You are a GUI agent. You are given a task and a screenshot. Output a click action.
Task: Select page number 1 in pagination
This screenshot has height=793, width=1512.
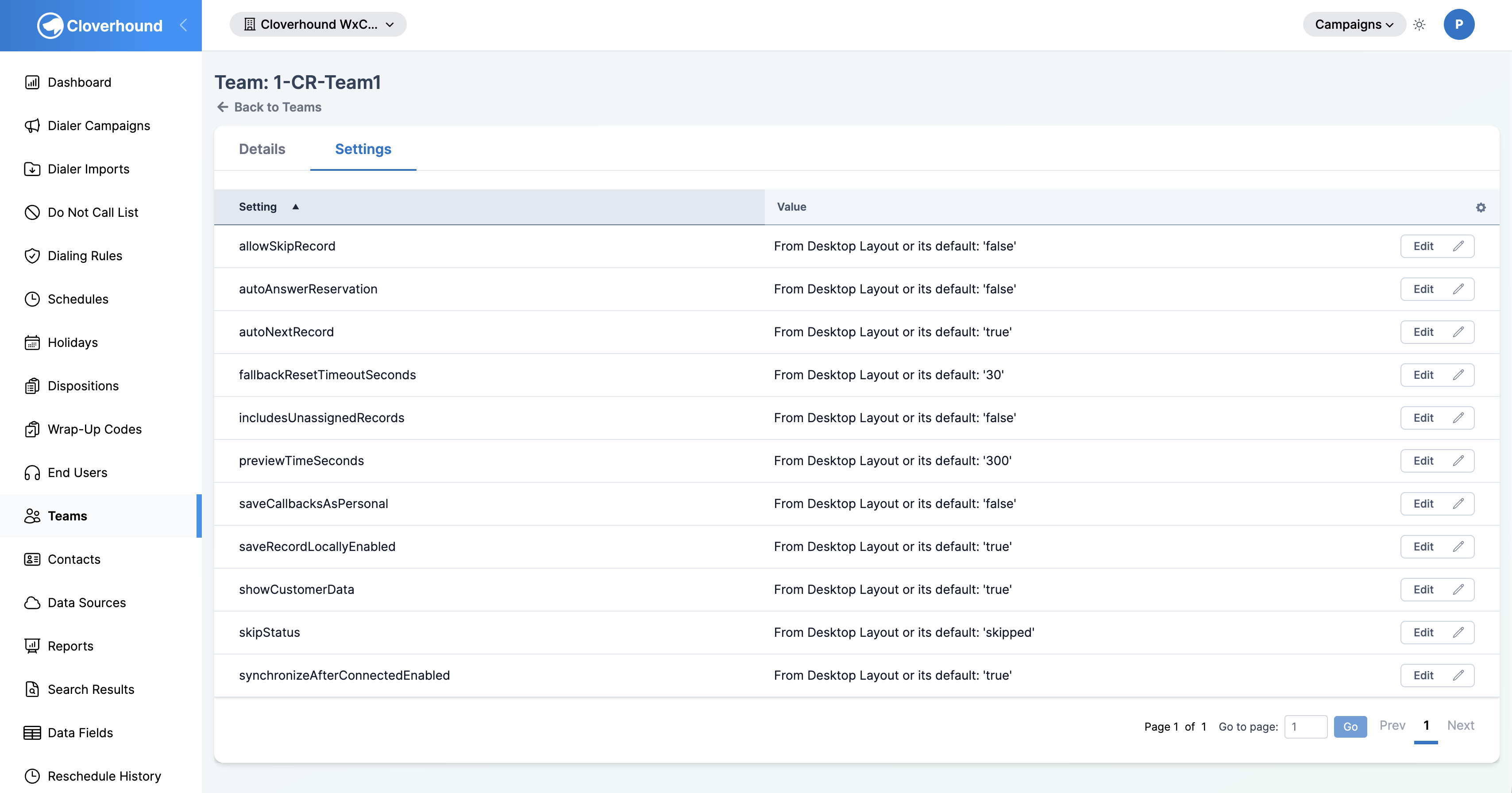[x=1426, y=725]
